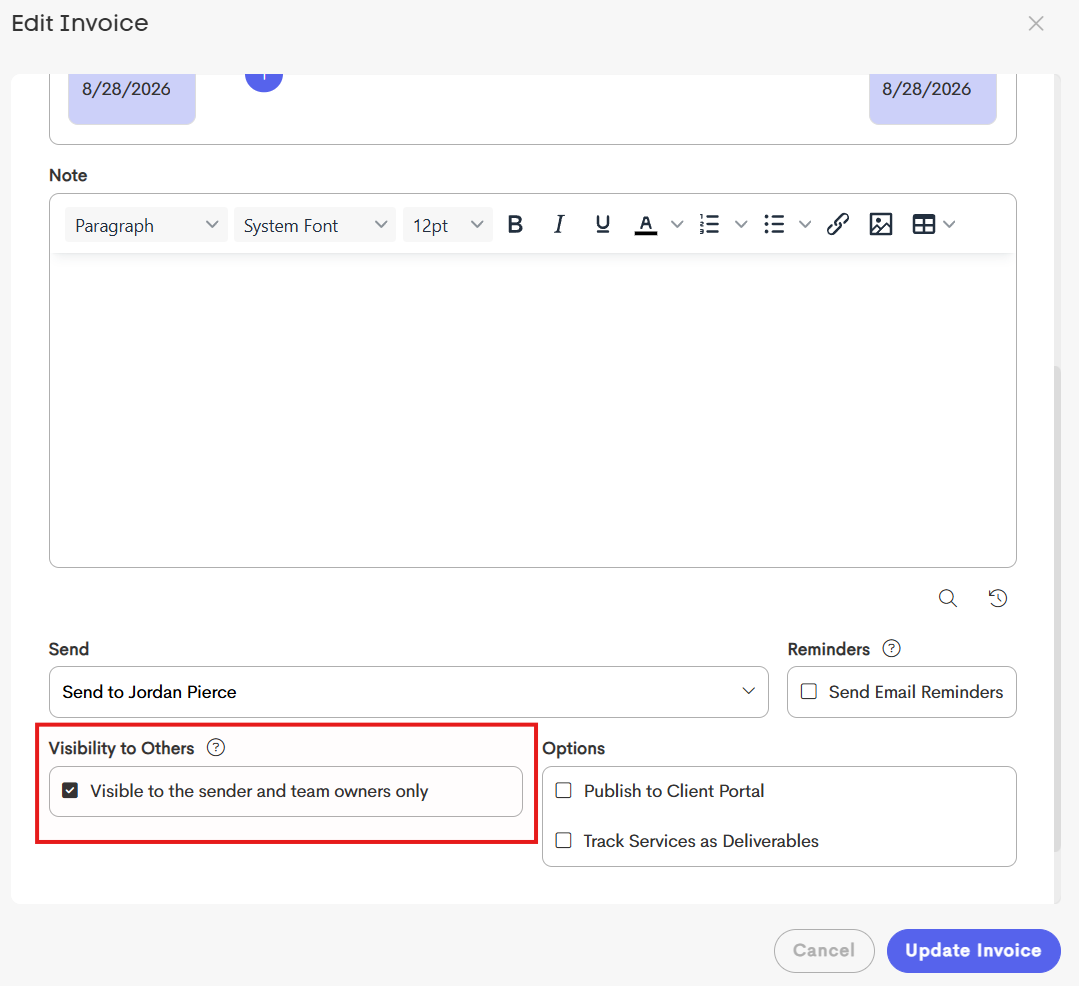Apply bold formatting in Note toolbar

coord(515,224)
